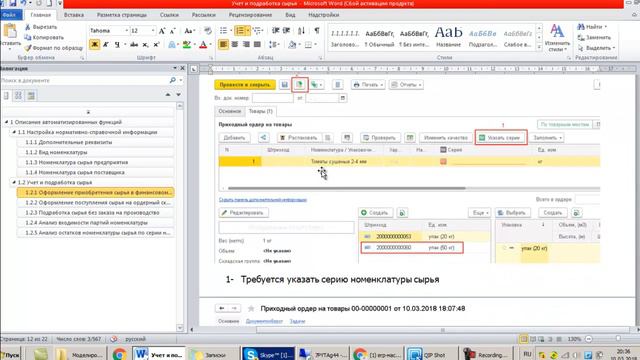Open the Изменить стили menu
The height and width of the screenshot is (360, 640).
[557, 38]
